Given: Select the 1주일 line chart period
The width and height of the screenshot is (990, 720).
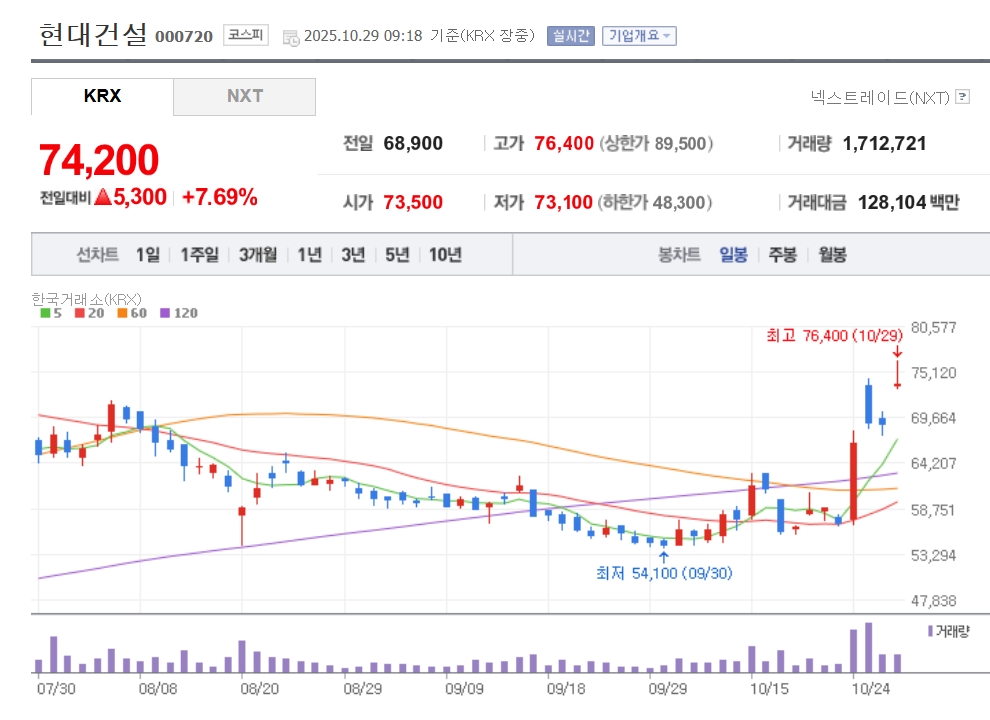Looking at the screenshot, I should click(200, 255).
